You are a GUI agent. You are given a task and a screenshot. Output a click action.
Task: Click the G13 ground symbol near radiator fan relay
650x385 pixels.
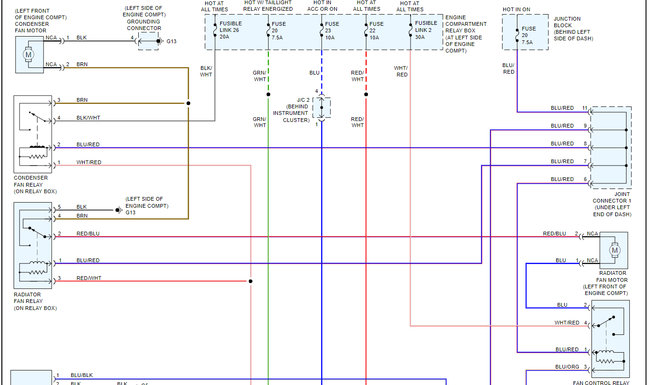[119, 210]
